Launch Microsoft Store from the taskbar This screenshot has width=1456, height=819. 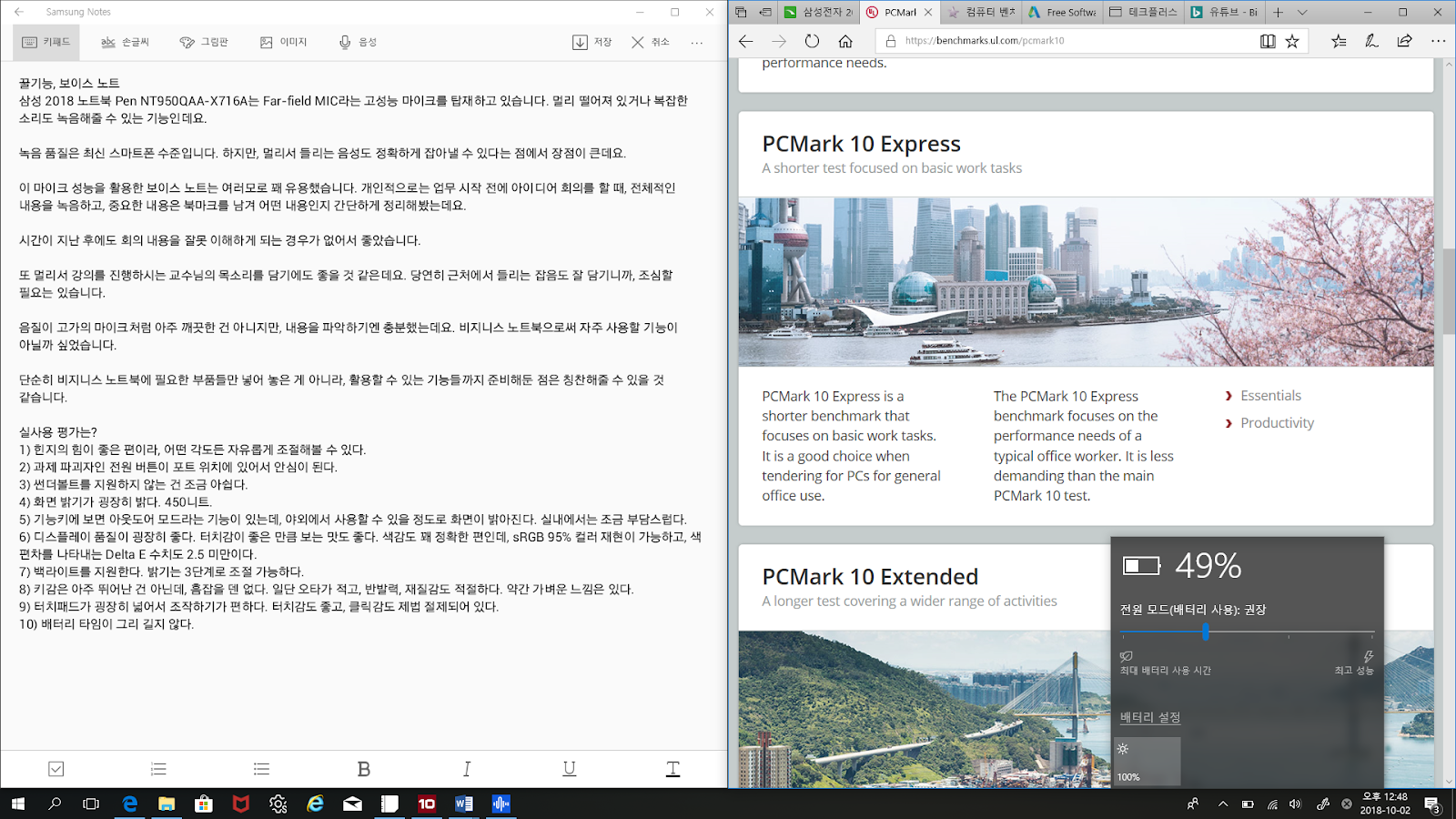pos(204,804)
